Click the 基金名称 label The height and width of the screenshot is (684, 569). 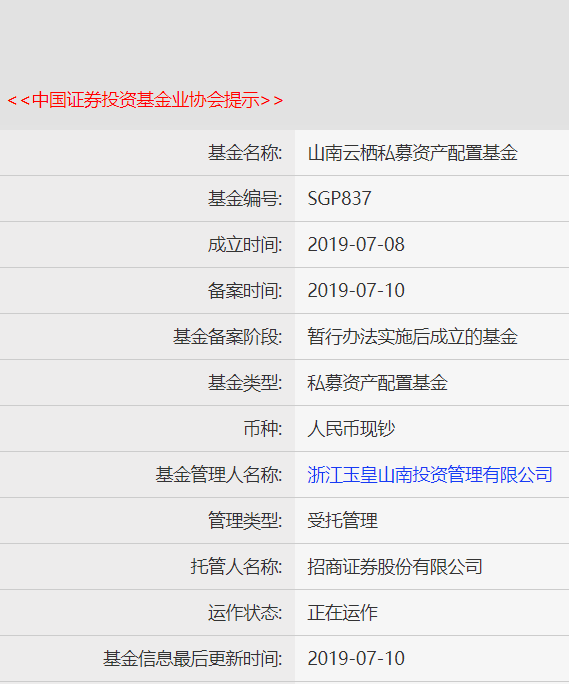point(245,153)
